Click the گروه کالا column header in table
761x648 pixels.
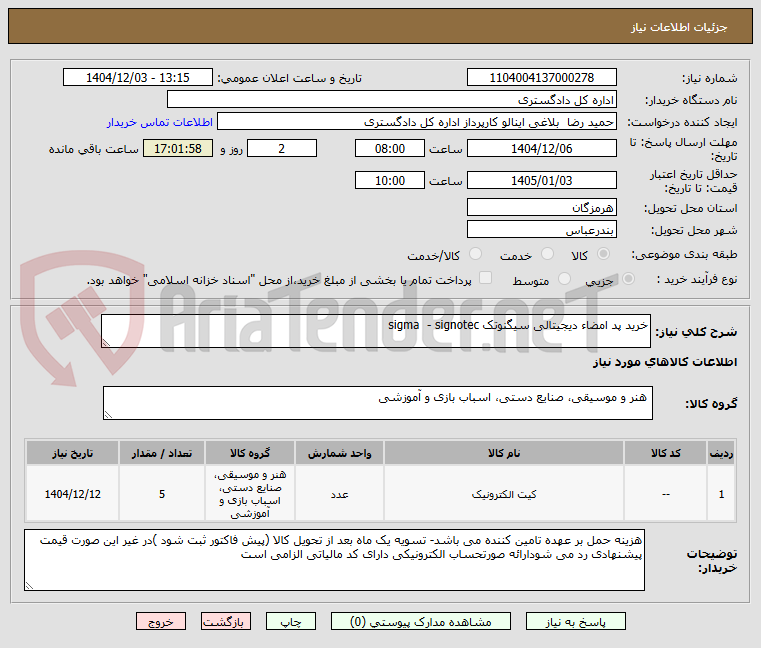click(249, 453)
